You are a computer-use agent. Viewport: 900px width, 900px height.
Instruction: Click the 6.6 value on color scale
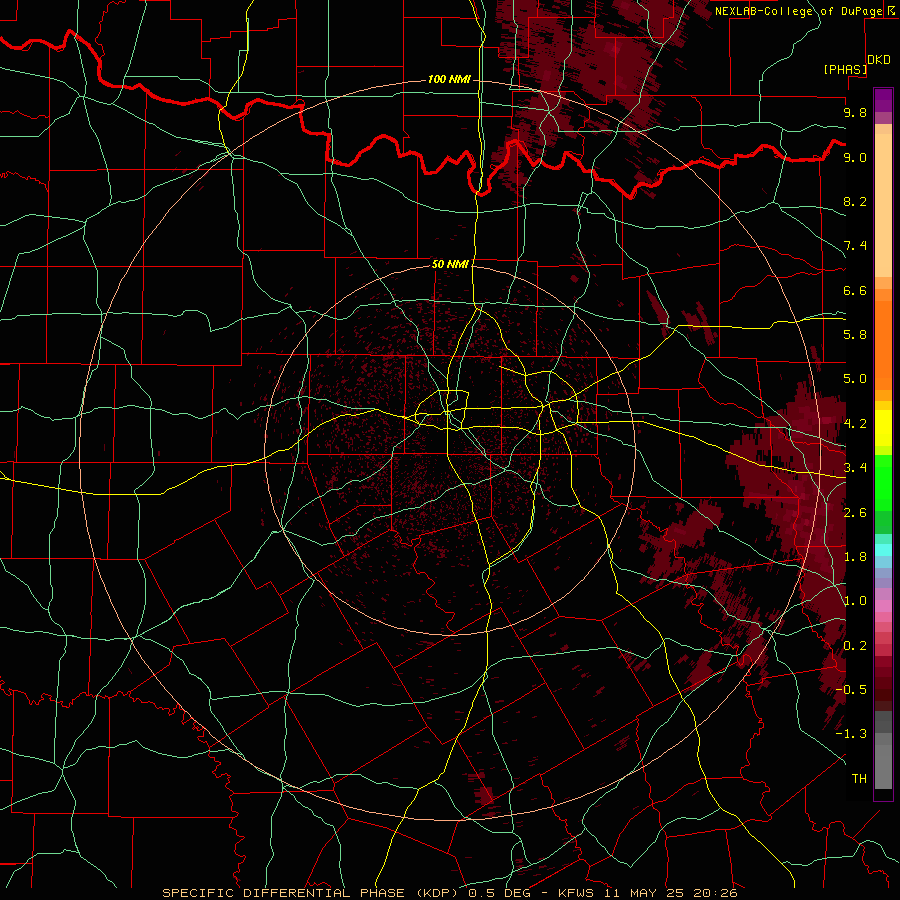(x=855, y=290)
